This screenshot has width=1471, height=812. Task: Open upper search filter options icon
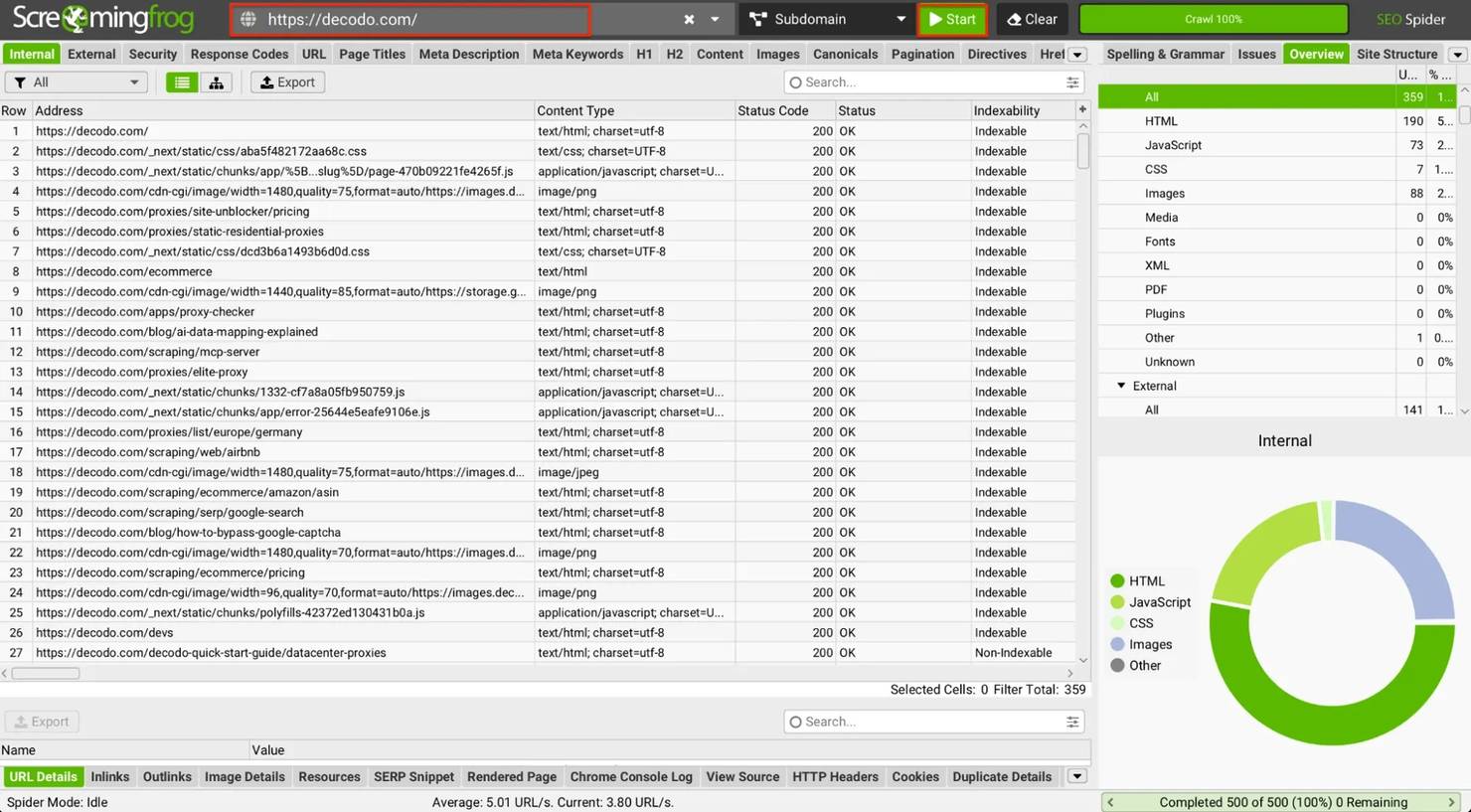tap(1072, 82)
